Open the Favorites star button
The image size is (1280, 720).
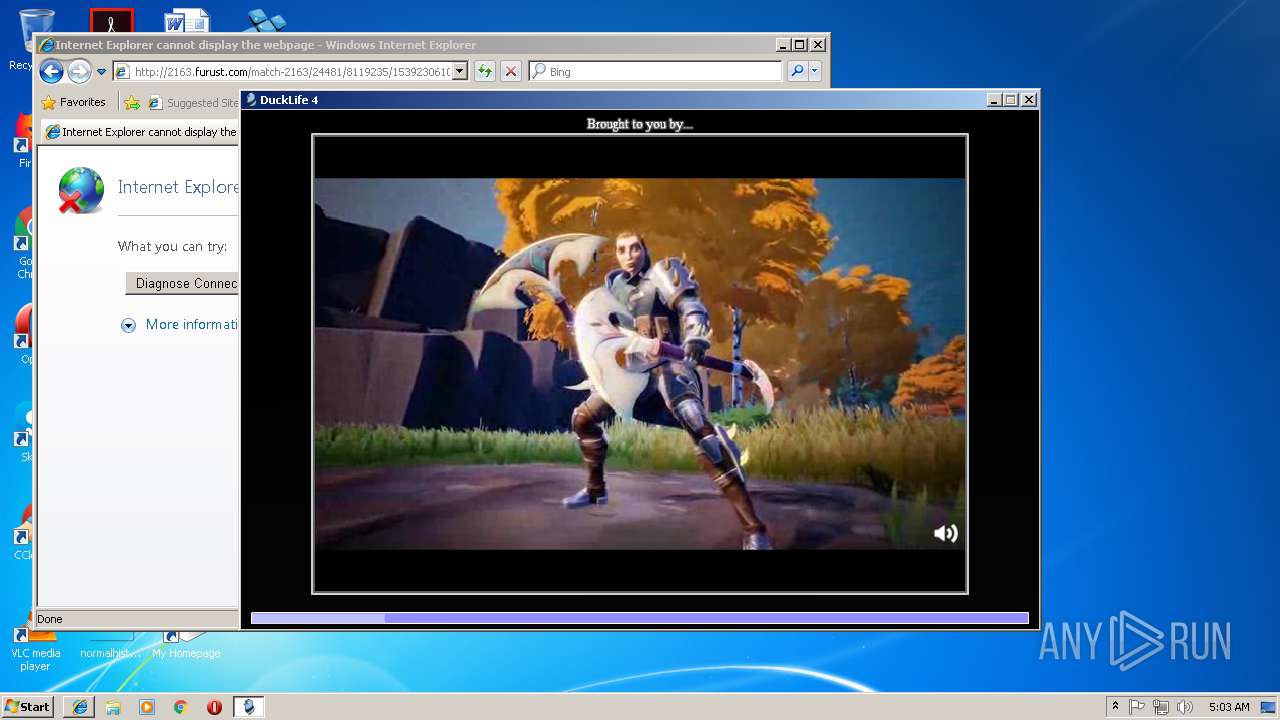[x=74, y=102]
